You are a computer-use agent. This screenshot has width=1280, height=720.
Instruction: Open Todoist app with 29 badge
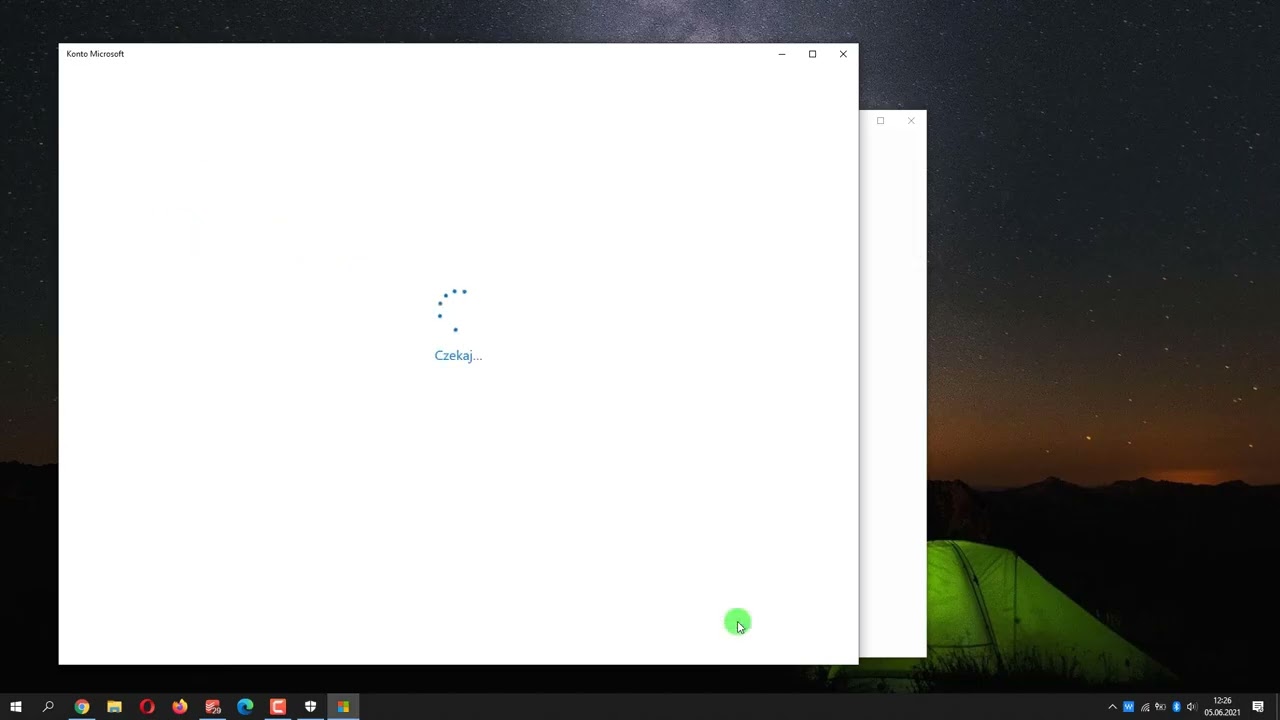pos(213,707)
